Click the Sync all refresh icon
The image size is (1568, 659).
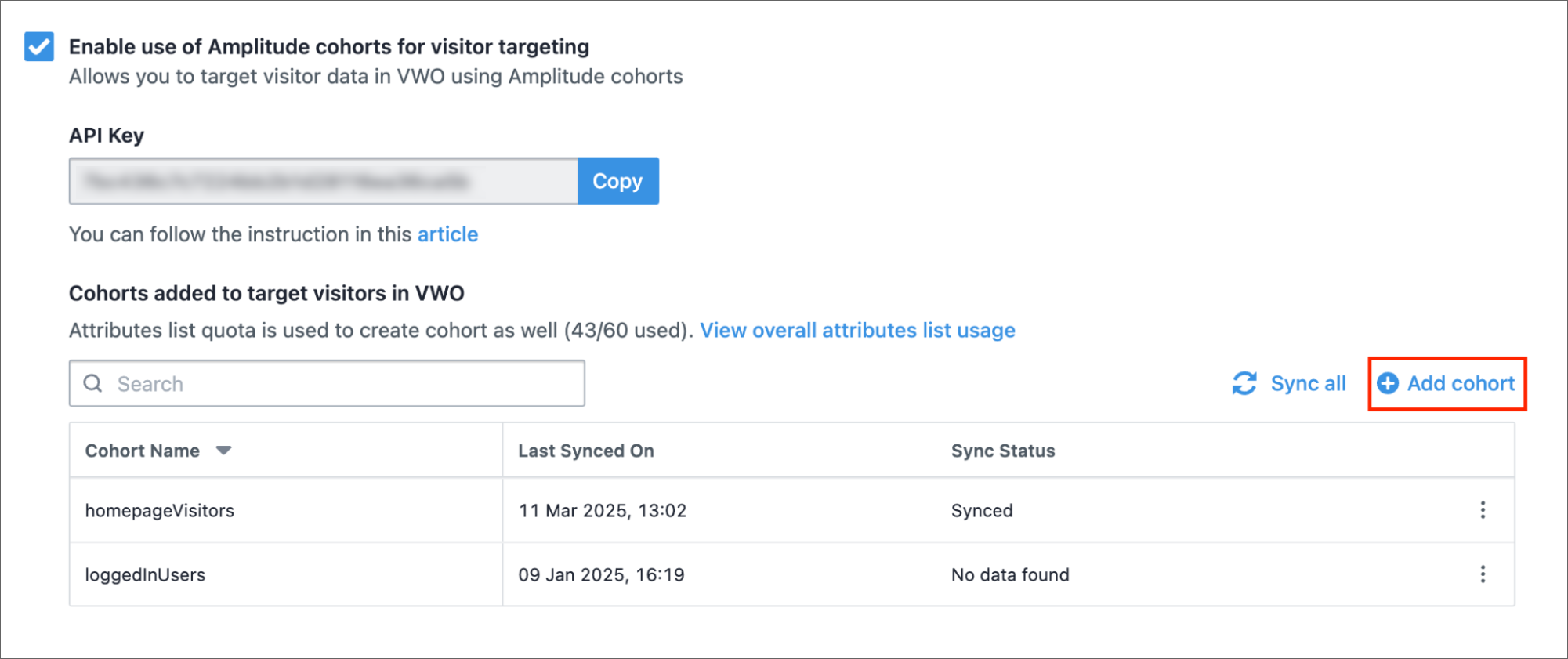(x=1244, y=383)
